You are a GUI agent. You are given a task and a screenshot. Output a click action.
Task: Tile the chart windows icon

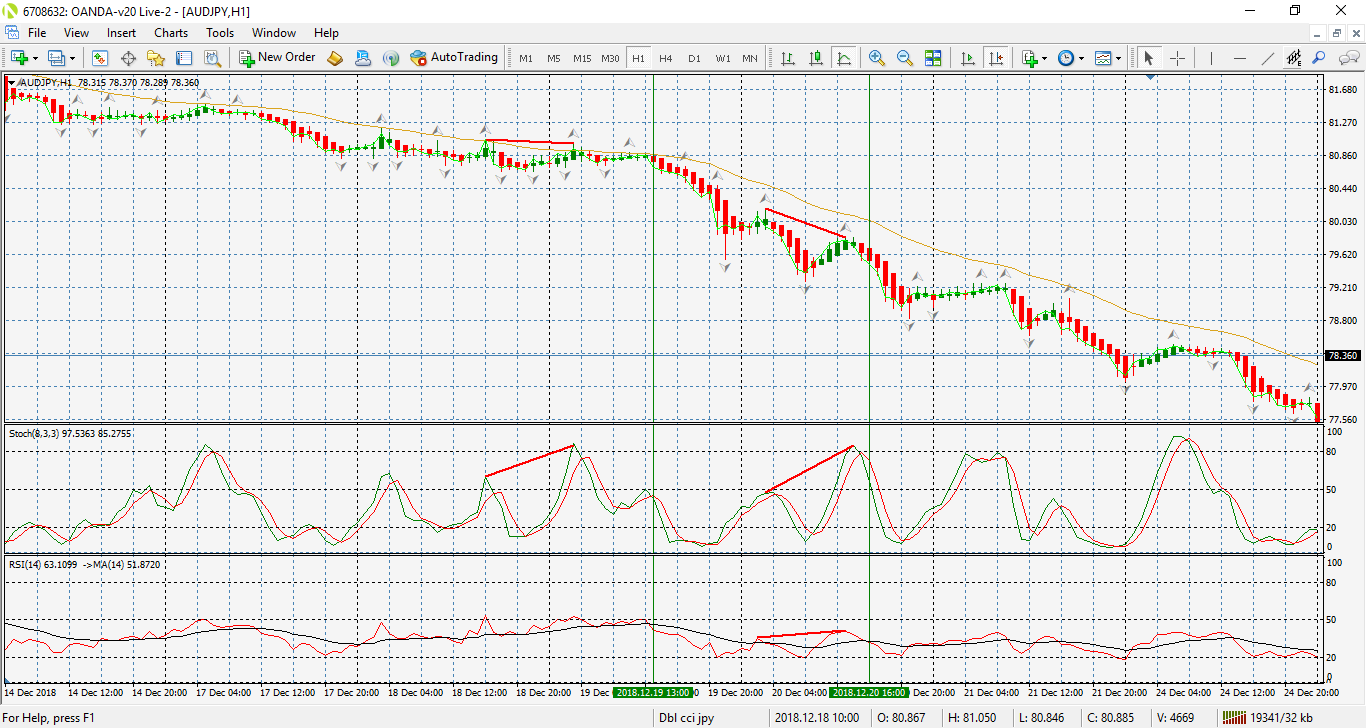pyautogui.click(x=933, y=58)
